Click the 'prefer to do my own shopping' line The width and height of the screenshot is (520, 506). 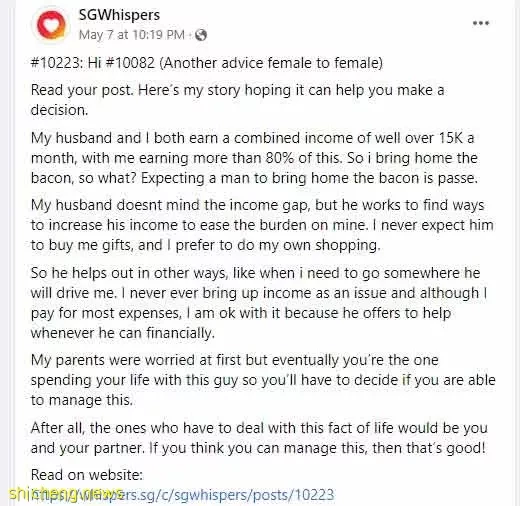click(x=205, y=245)
